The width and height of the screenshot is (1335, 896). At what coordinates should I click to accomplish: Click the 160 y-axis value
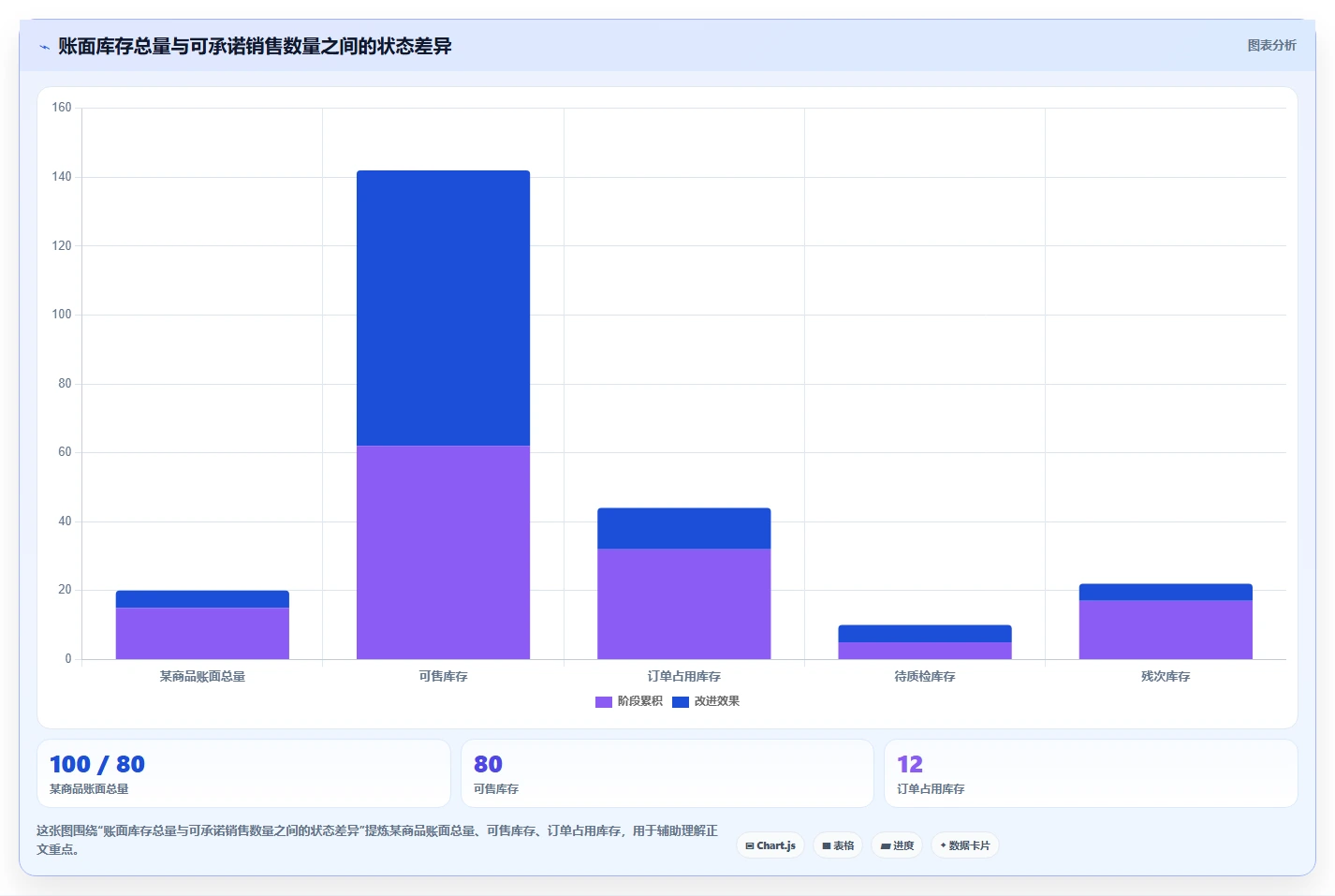[62, 108]
